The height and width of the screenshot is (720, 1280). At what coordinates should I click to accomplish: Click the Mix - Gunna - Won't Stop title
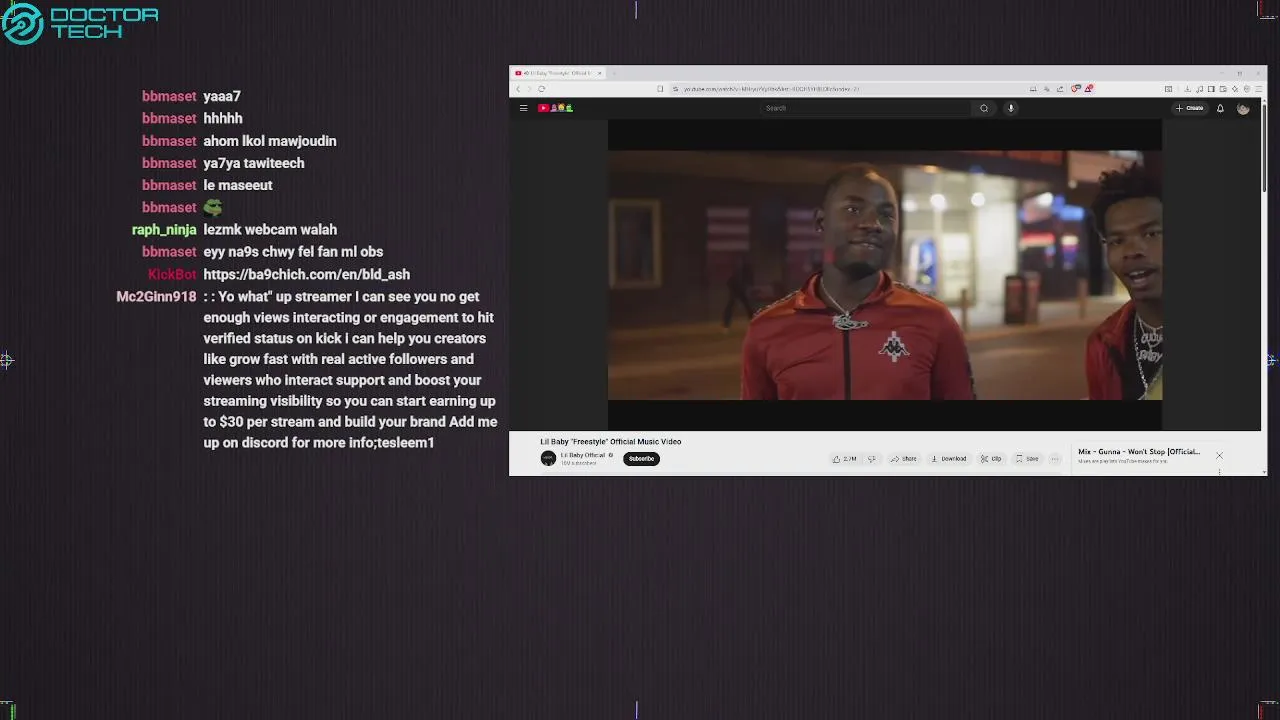click(1139, 452)
